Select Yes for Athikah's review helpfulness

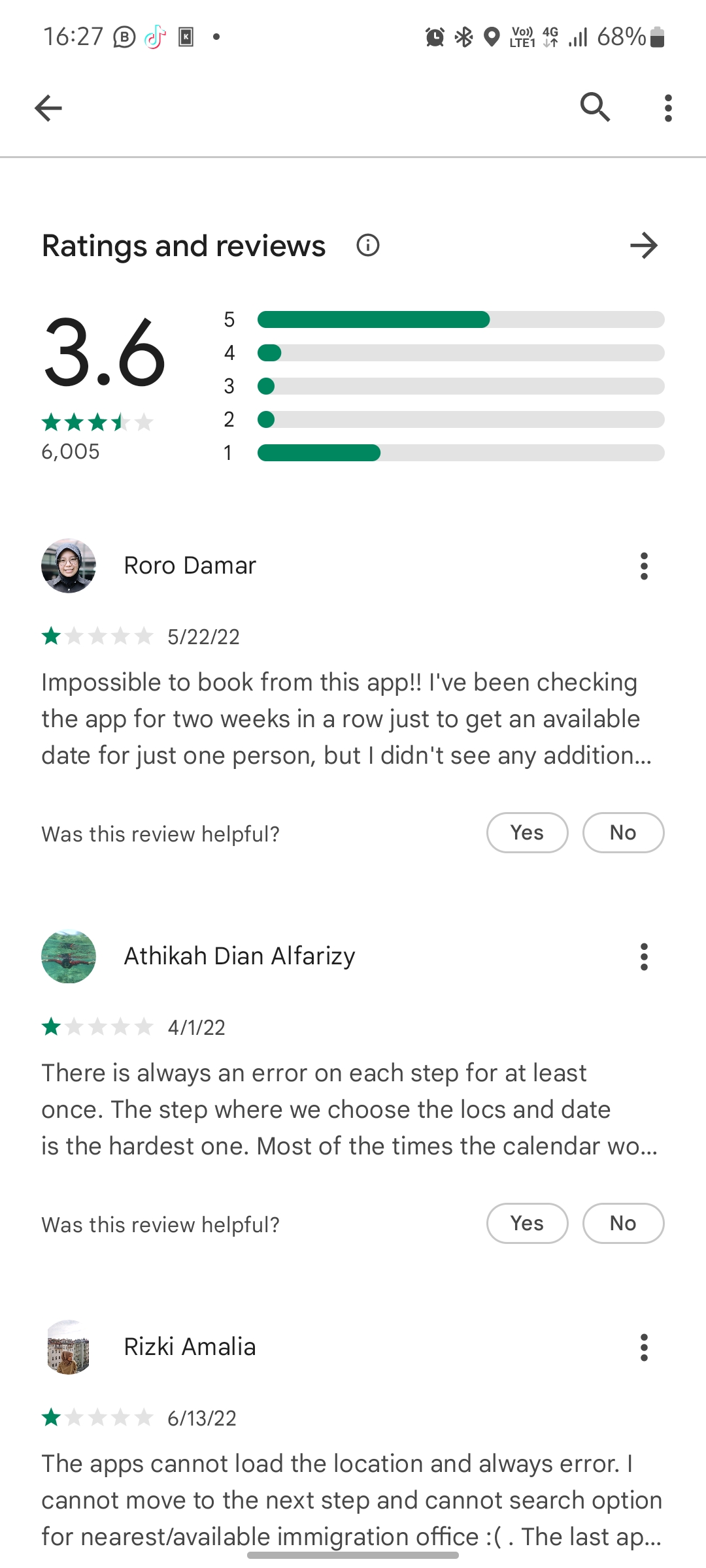pos(528,1223)
